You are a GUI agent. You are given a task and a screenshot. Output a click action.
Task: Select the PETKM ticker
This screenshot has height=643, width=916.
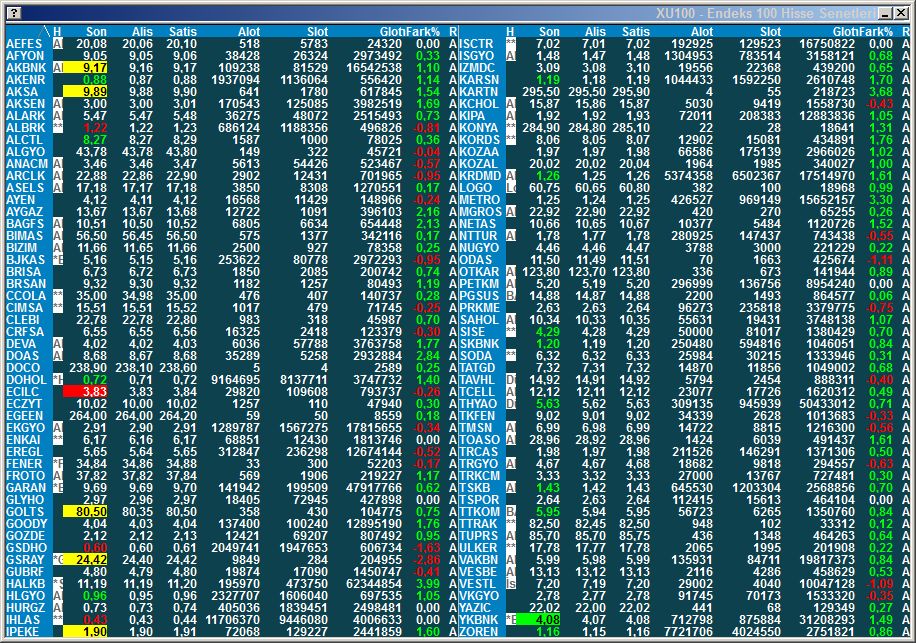click(480, 284)
